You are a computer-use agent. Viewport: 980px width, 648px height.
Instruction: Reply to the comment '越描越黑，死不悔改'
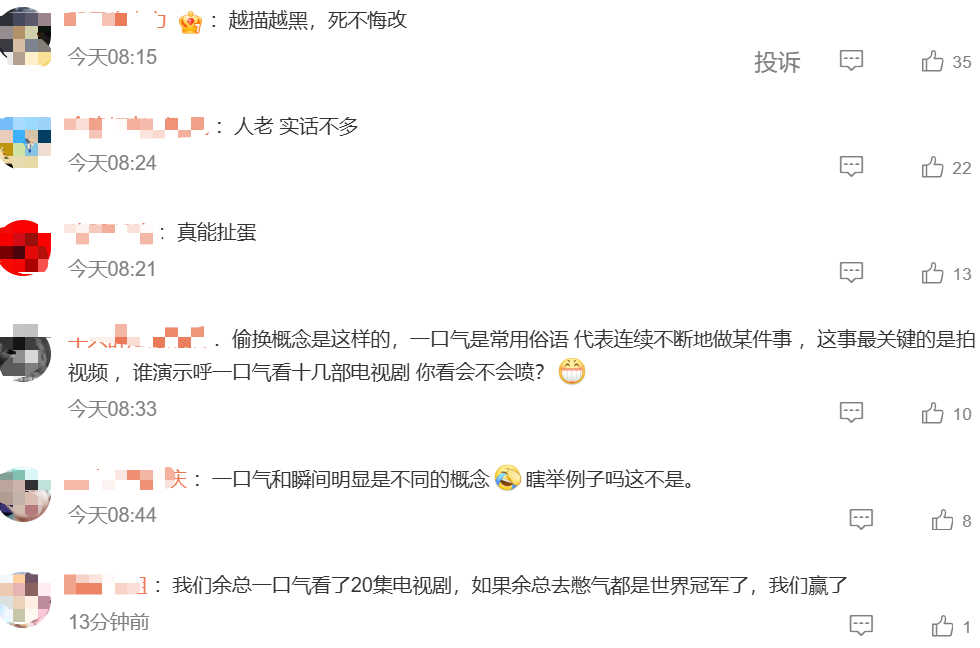pos(851,61)
